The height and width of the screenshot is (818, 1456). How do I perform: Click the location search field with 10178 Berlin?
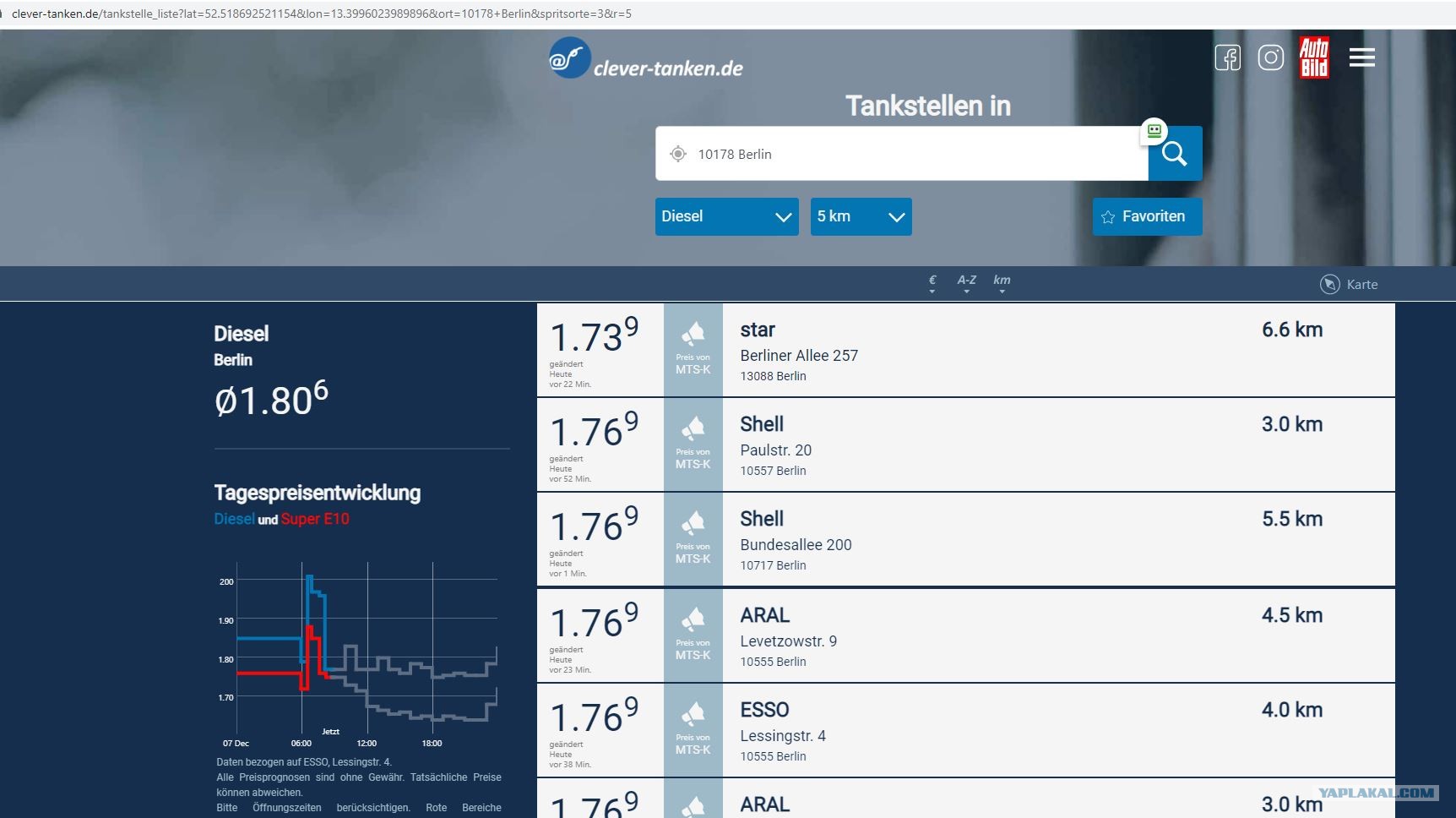click(902, 154)
